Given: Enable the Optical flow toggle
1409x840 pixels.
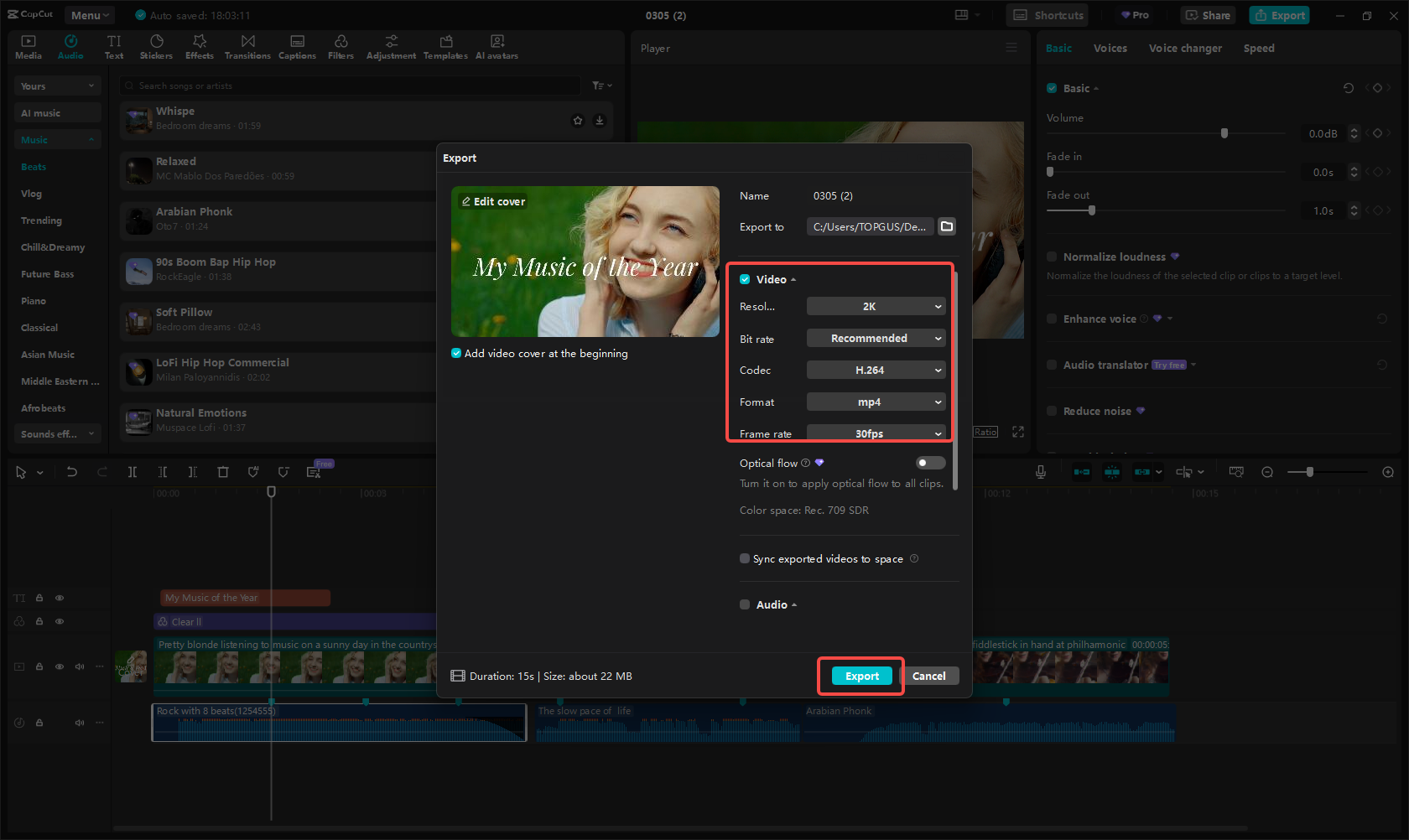Looking at the screenshot, I should [929, 462].
